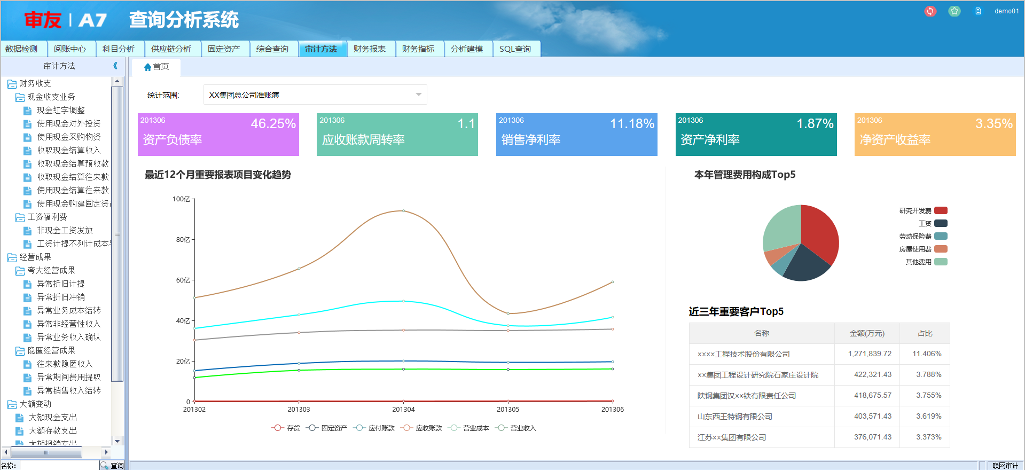Click the 资产负债率 purple card
Screen dimensions: 1025x470
pos(219,134)
